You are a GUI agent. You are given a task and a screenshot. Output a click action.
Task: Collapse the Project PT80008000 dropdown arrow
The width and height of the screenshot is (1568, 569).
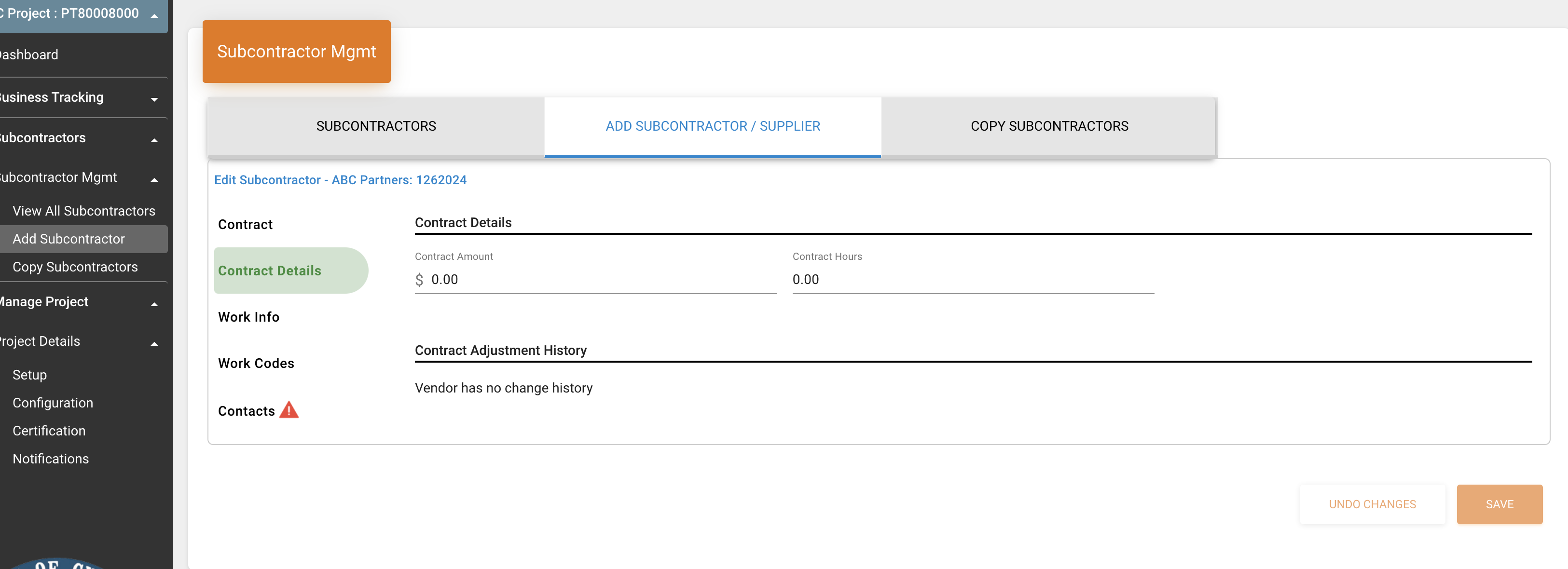tap(154, 16)
